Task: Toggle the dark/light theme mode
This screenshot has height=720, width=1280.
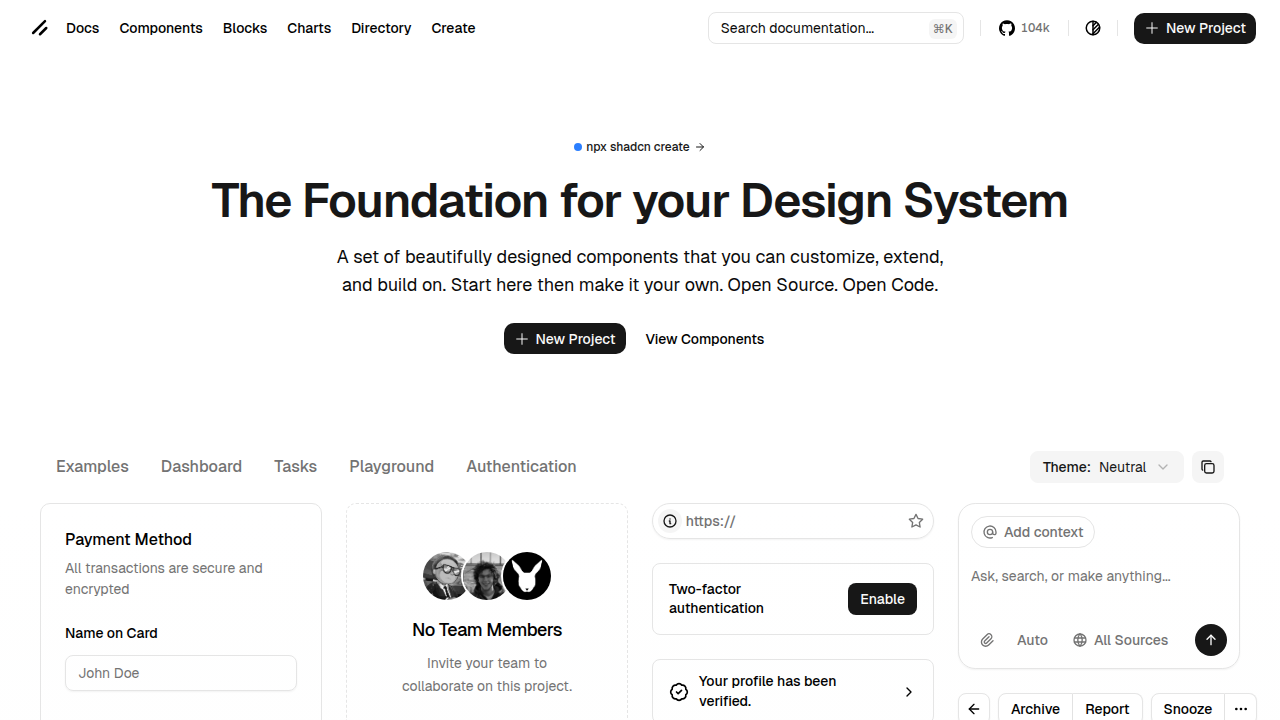Action: (x=1093, y=28)
